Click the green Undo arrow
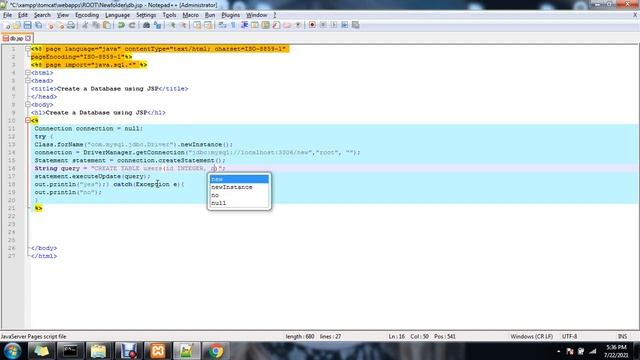The width and height of the screenshot is (640, 360). pyautogui.click(x=121, y=25)
